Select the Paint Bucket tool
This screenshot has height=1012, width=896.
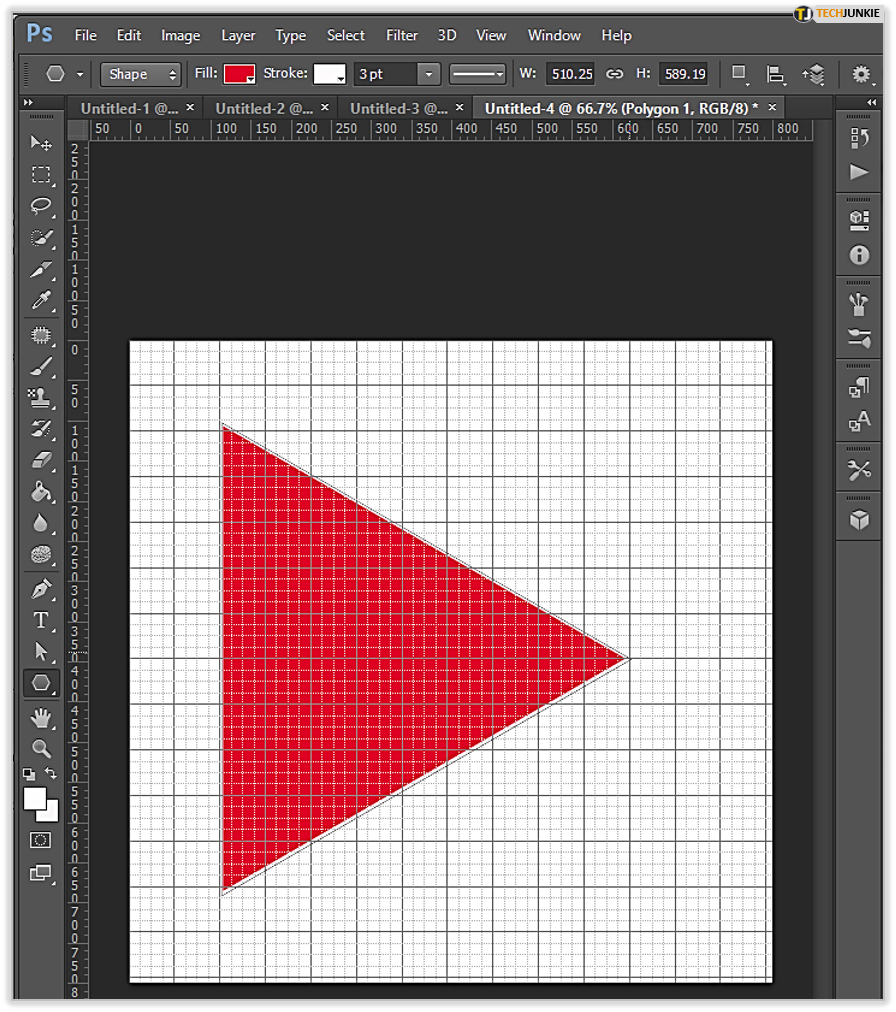(x=41, y=492)
